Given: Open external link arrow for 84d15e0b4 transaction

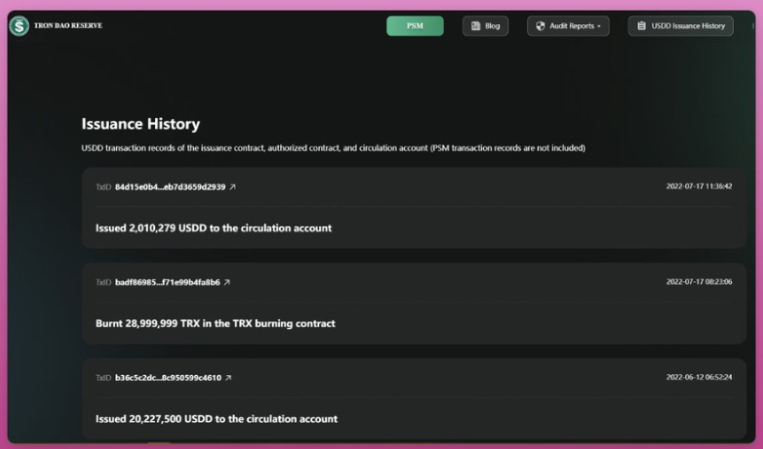Looking at the screenshot, I should tap(233, 187).
